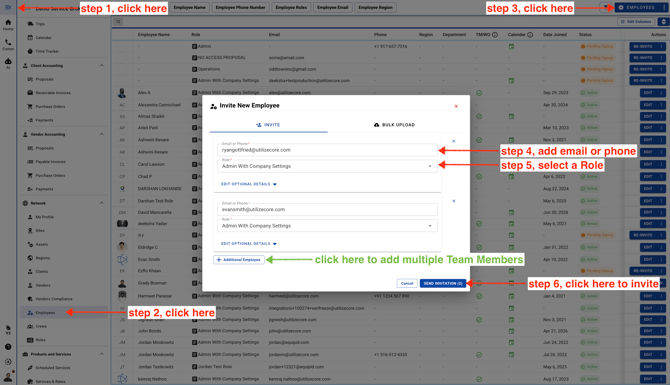Open Receivable Invoices under Client Accounting
Image resolution: width=670 pixels, height=385 pixels.
point(53,93)
